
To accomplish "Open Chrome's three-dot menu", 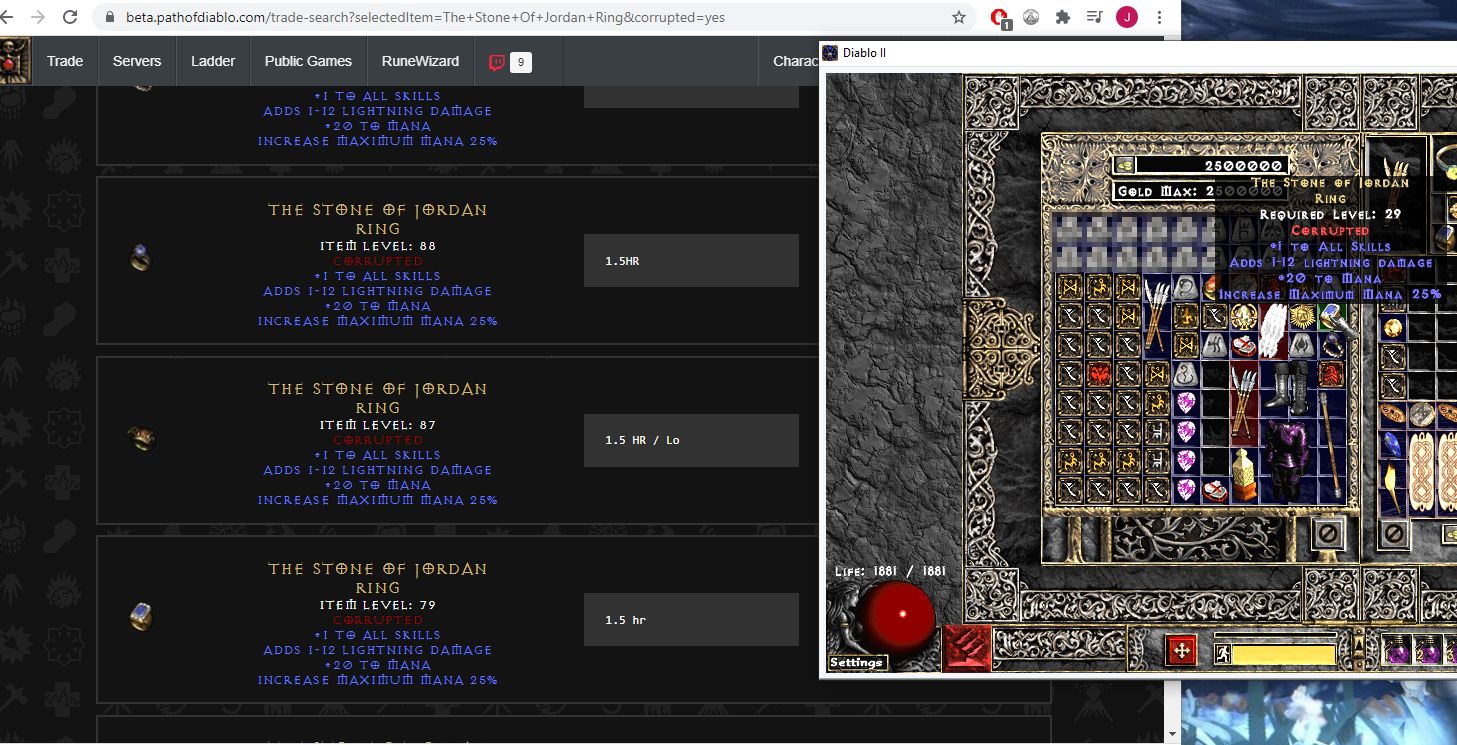I will click(1159, 17).
